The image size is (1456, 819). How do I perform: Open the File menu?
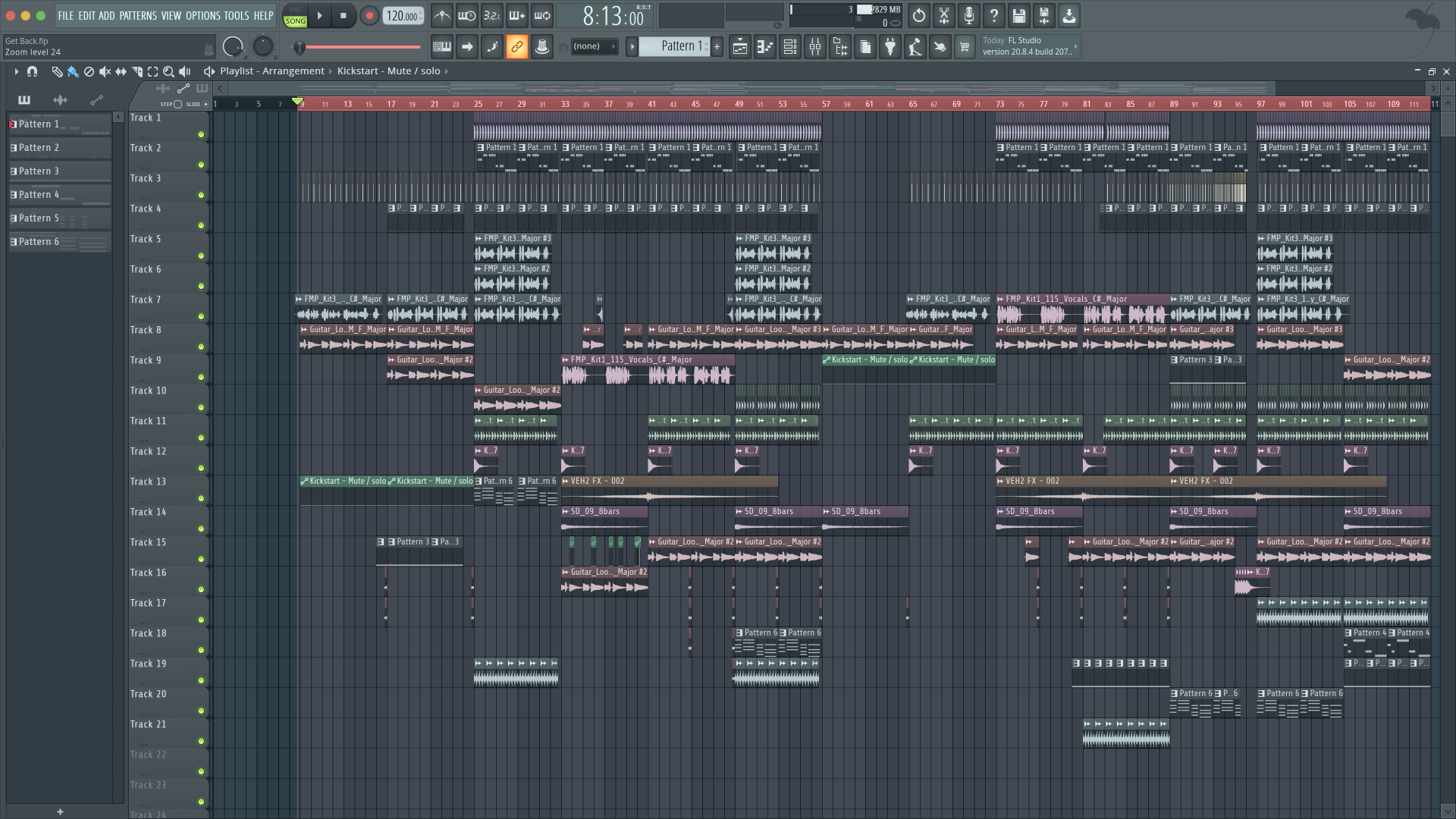[66, 15]
